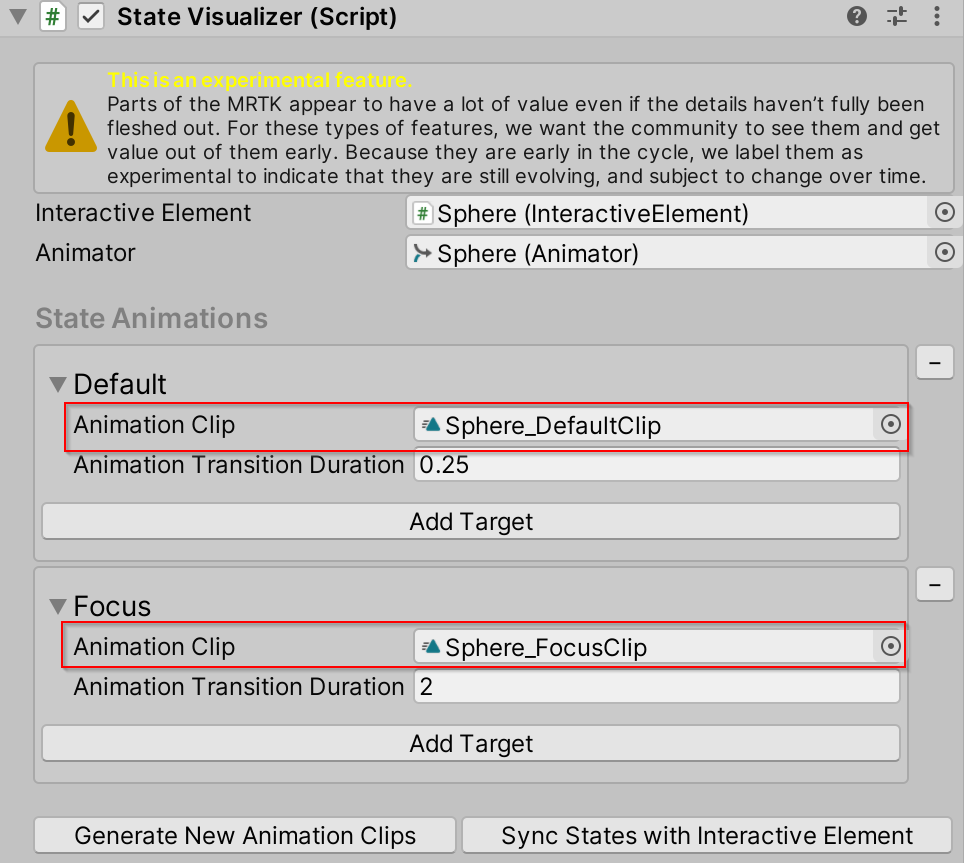Collapse the Focus state foldout

pos(57,605)
